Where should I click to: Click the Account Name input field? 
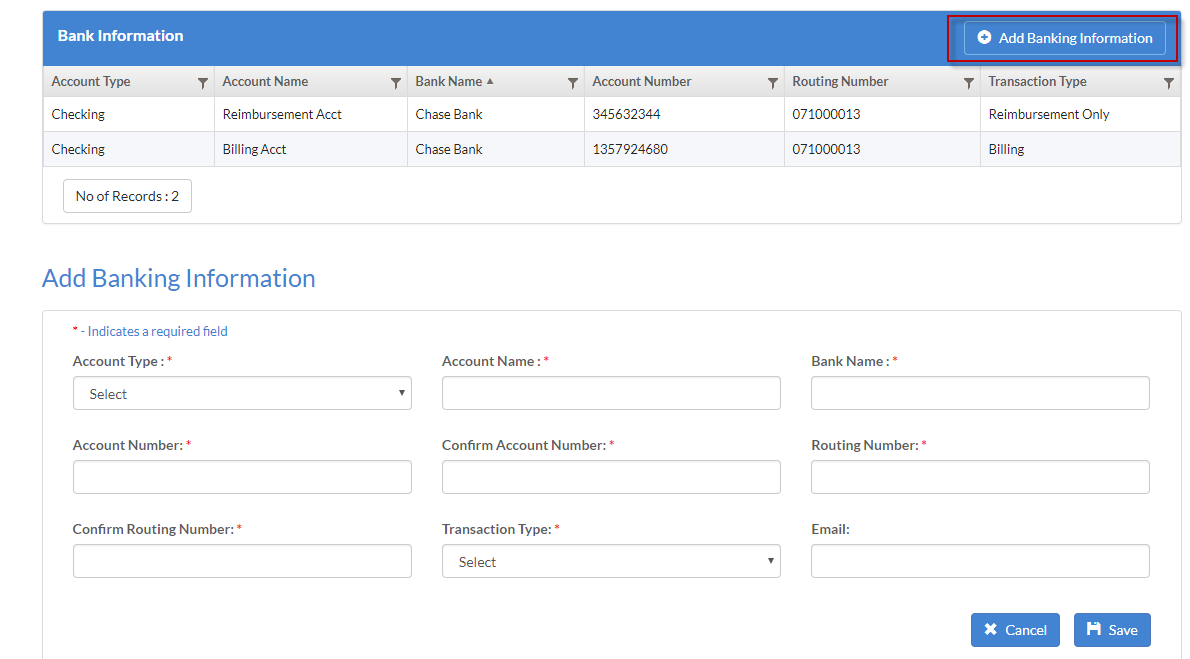coord(611,393)
